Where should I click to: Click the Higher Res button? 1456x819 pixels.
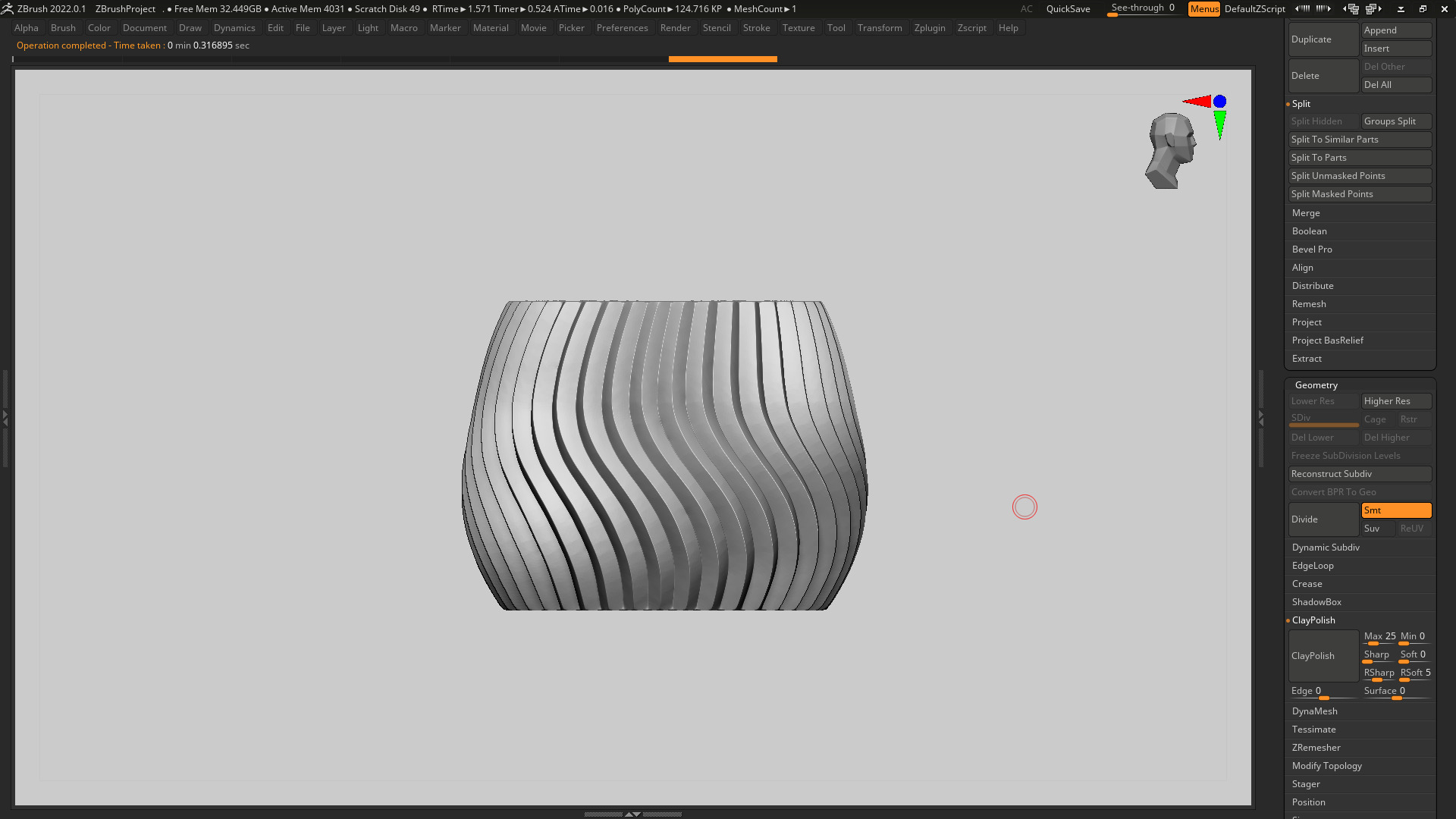1396,401
